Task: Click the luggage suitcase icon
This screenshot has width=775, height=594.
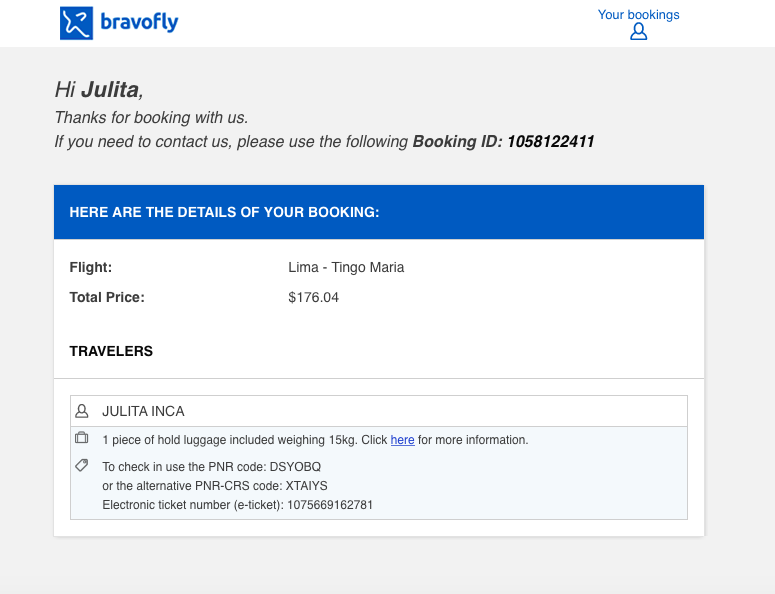Action: coord(82,437)
